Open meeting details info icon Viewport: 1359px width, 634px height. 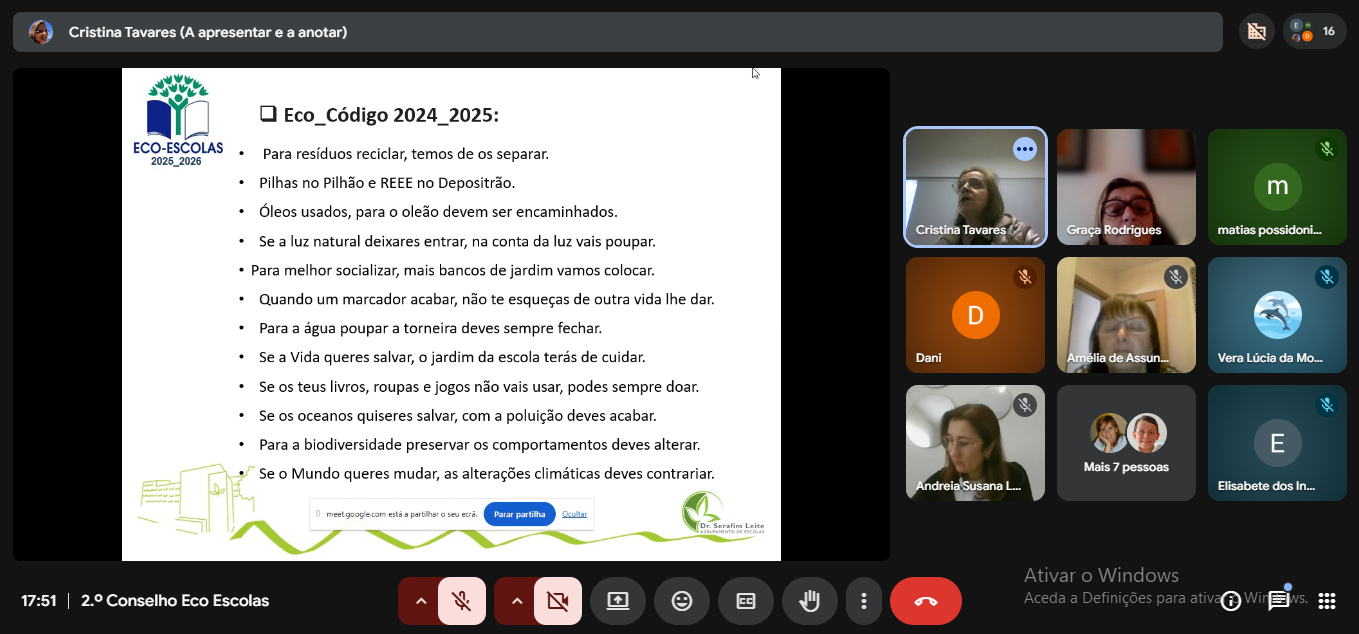(x=1232, y=601)
